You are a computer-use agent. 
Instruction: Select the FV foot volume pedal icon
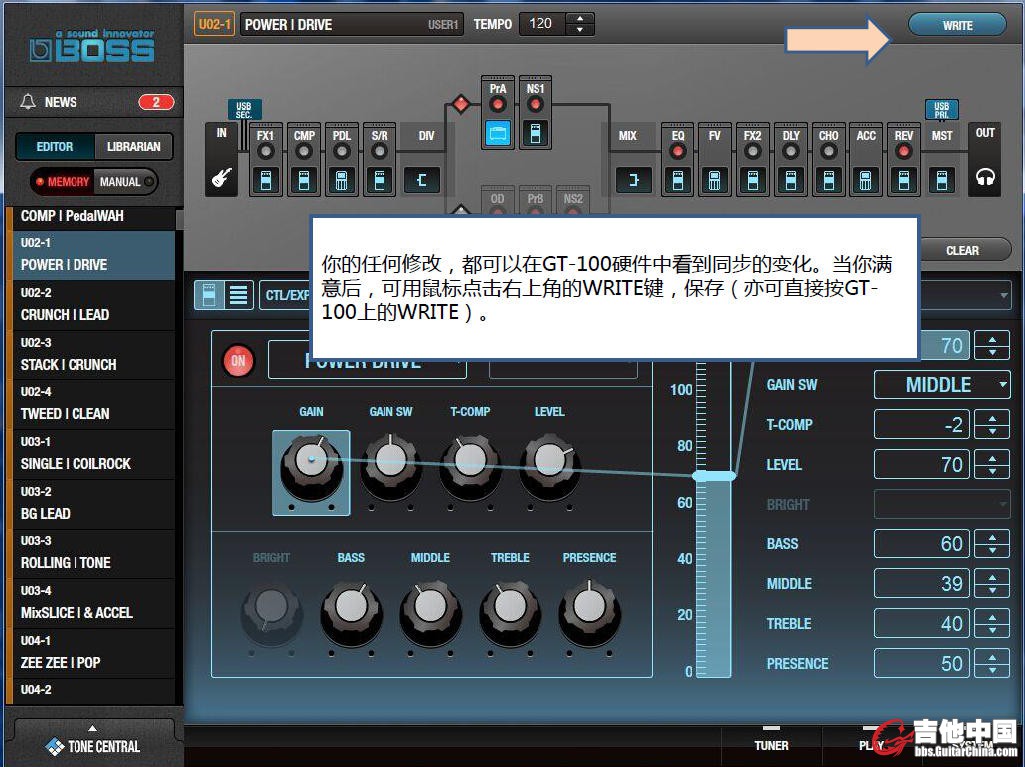click(x=714, y=180)
